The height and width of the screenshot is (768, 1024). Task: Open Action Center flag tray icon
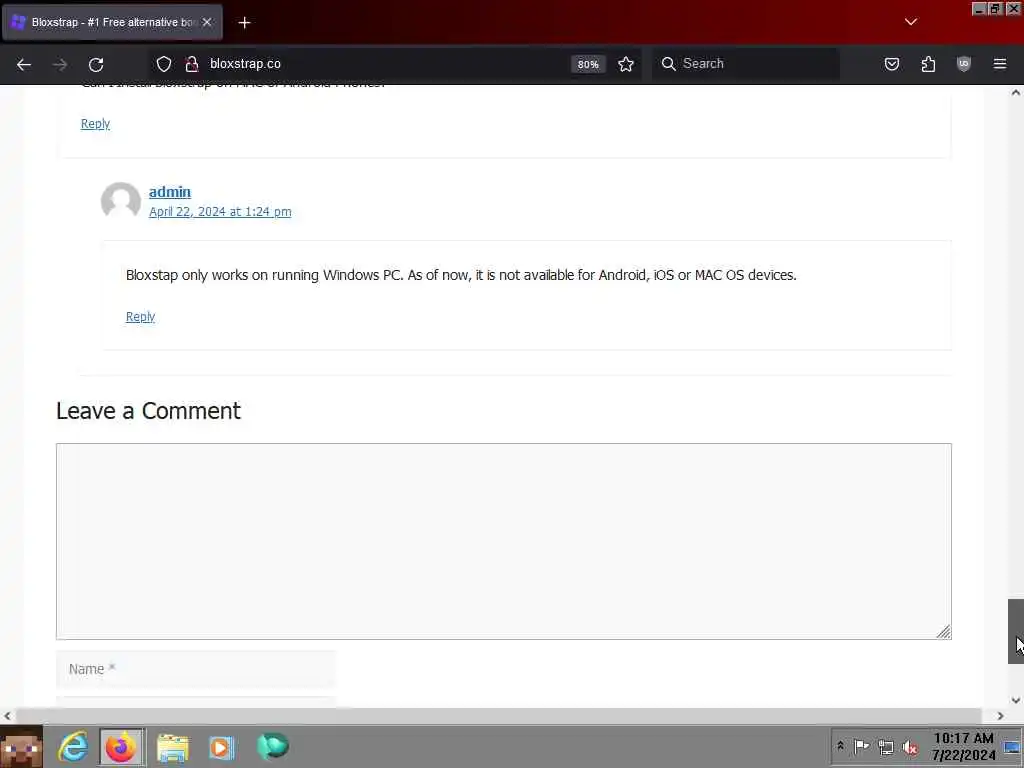click(x=861, y=746)
